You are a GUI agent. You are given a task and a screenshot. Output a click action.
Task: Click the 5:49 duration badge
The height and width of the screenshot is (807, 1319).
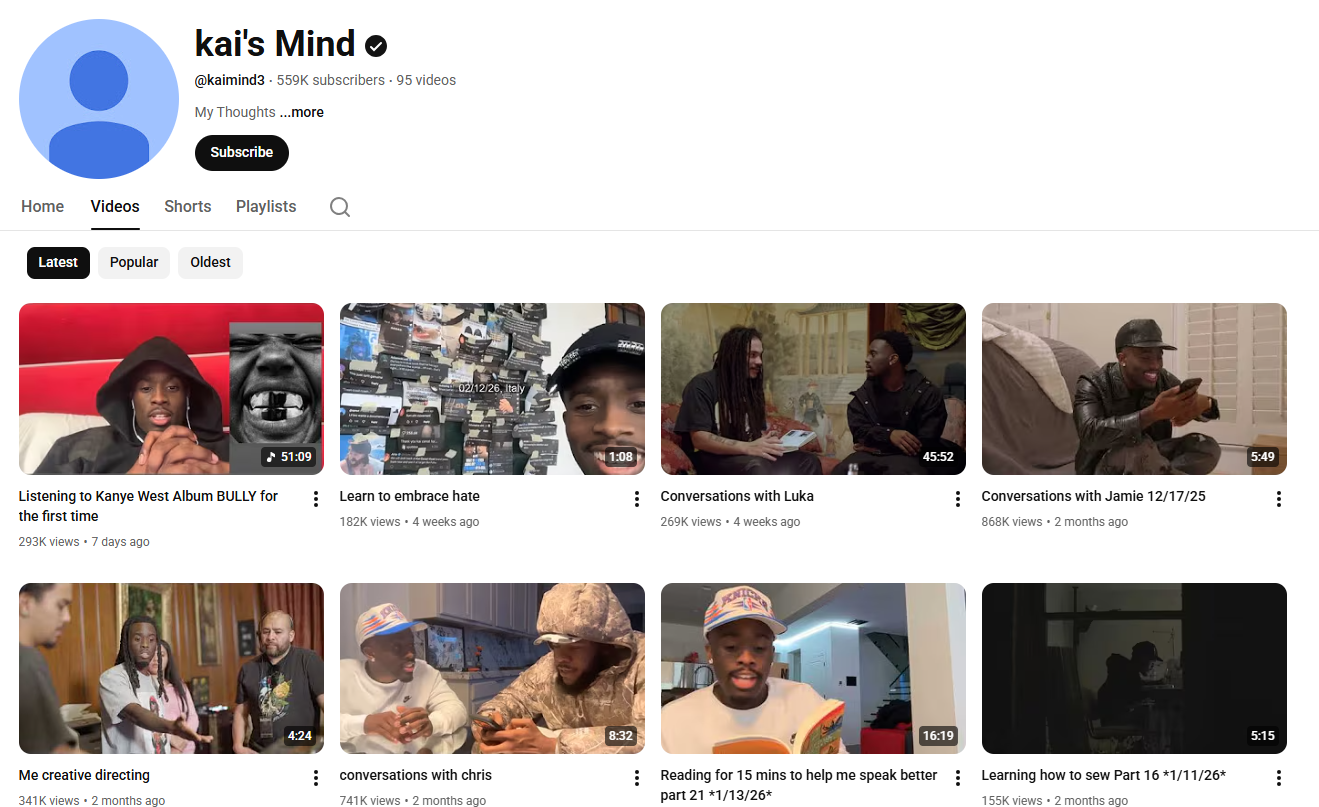pos(1263,457)
